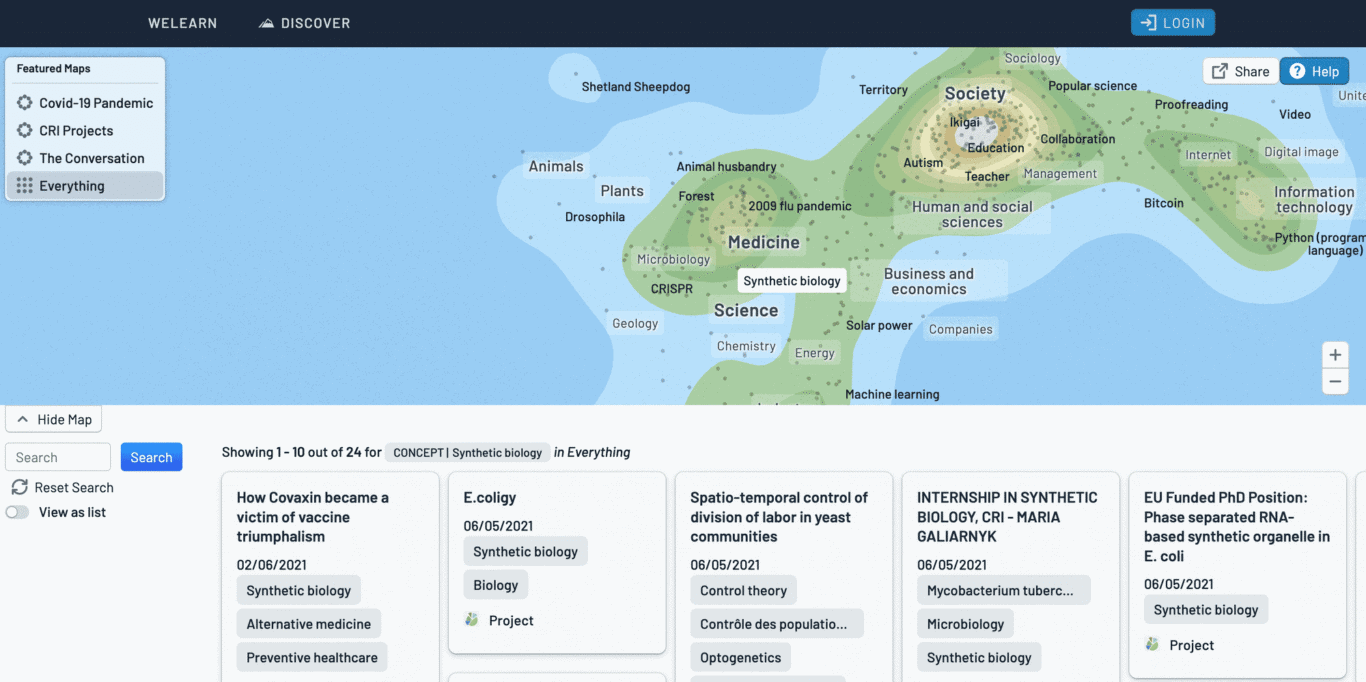
Task: Click the Project icon on the EU PhD card
Action: click(1152, 644)
